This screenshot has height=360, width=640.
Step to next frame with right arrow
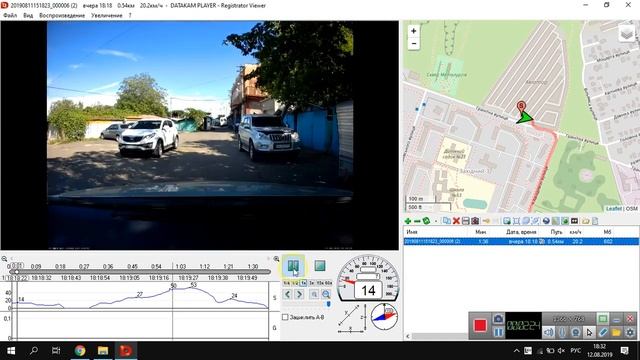pyautogui.click(x=299, y=294)
